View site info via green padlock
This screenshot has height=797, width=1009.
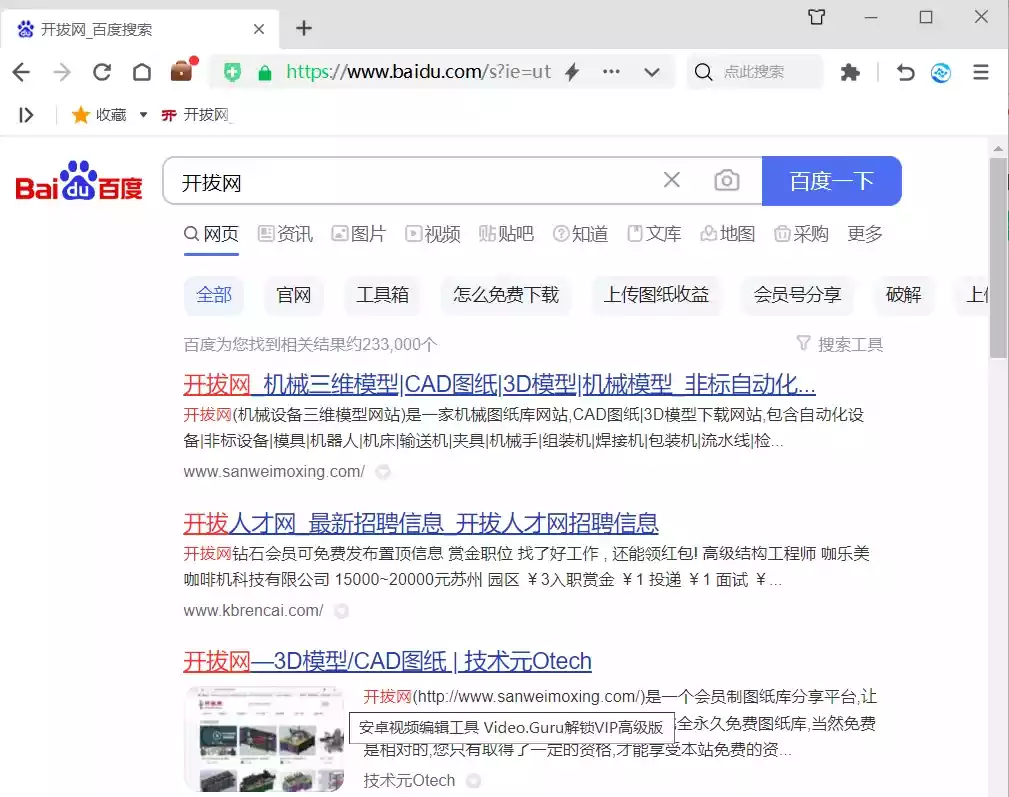pos(264,73)
